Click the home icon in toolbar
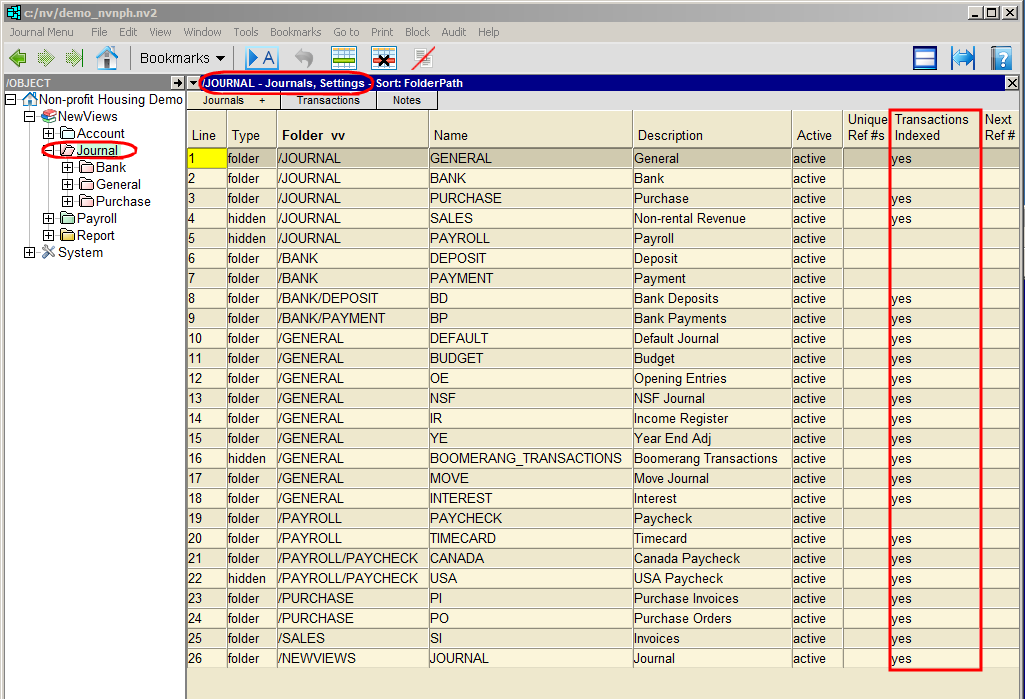 [x=107, y=58]
